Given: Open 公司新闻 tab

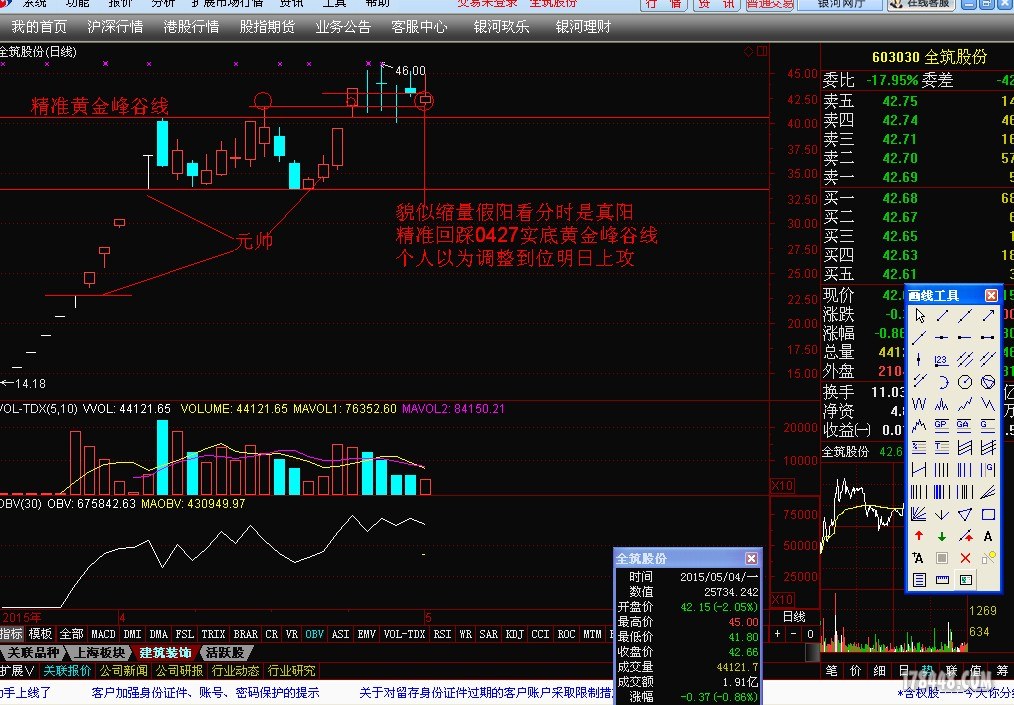Looking at the screenshot, I should tap(124, 671).
